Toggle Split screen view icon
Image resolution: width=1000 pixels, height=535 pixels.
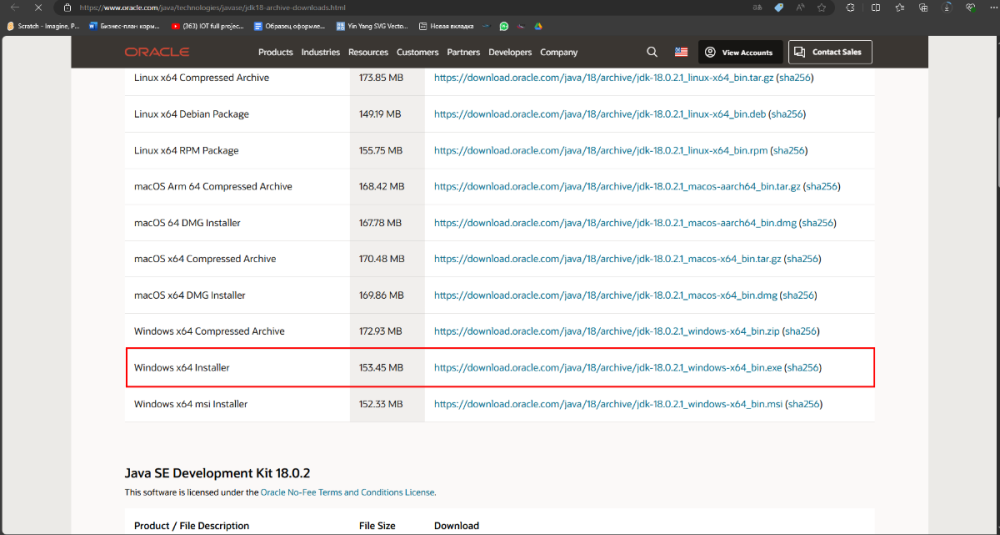876,7
